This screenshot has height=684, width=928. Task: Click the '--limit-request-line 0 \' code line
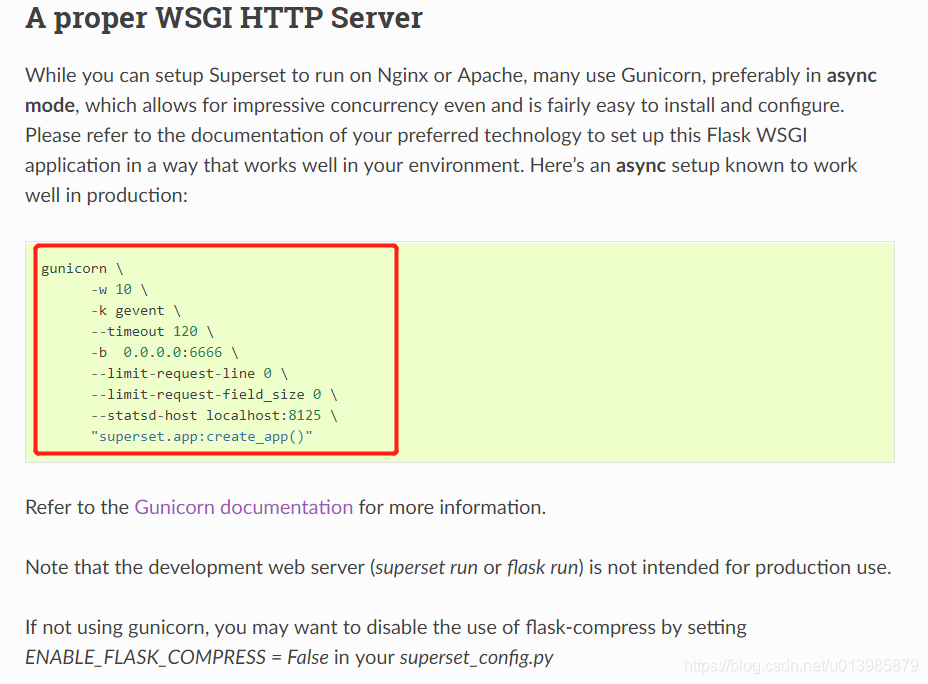tap(189, 373)
